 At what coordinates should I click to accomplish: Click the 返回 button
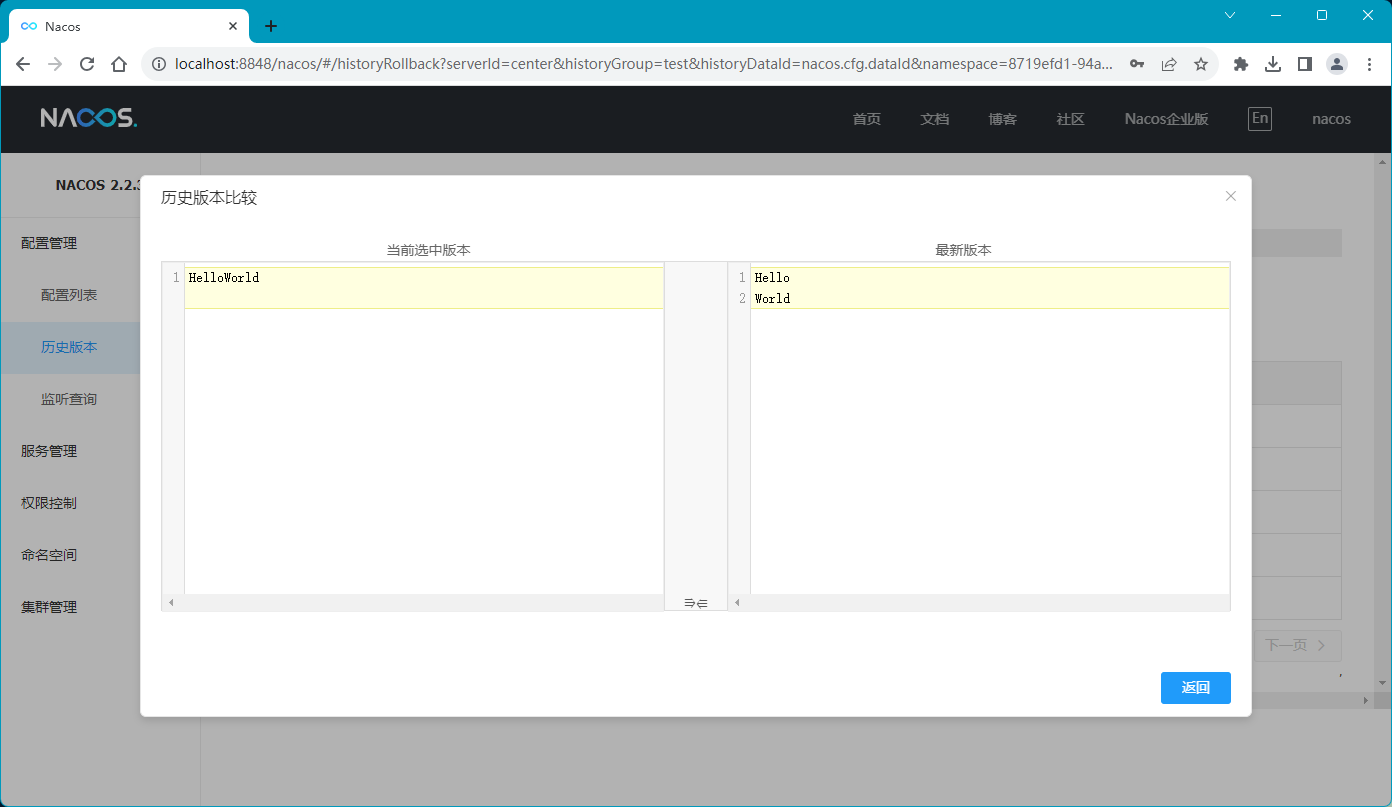(x=1196, y=688)
